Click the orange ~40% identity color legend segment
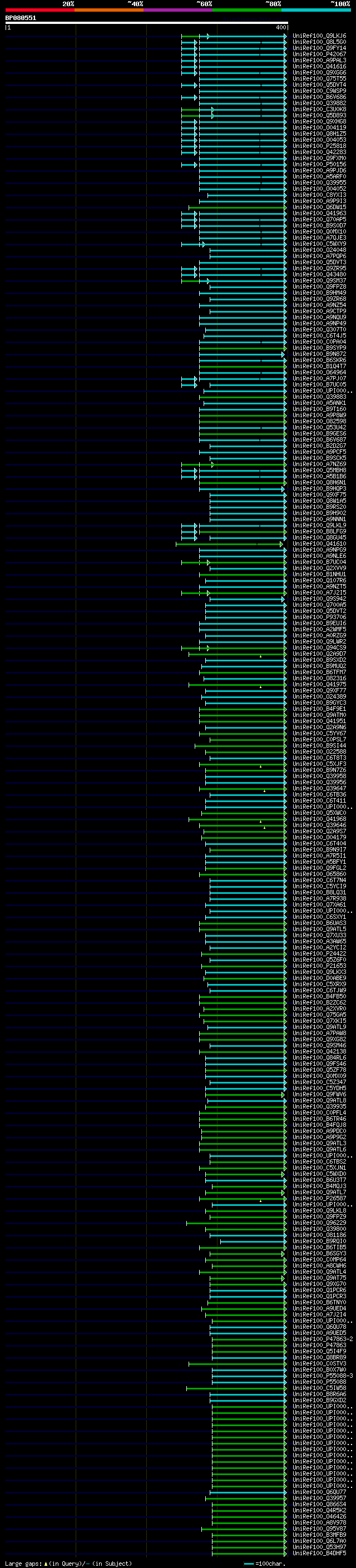Screen dimensions: 356x1568 point(109,10)
